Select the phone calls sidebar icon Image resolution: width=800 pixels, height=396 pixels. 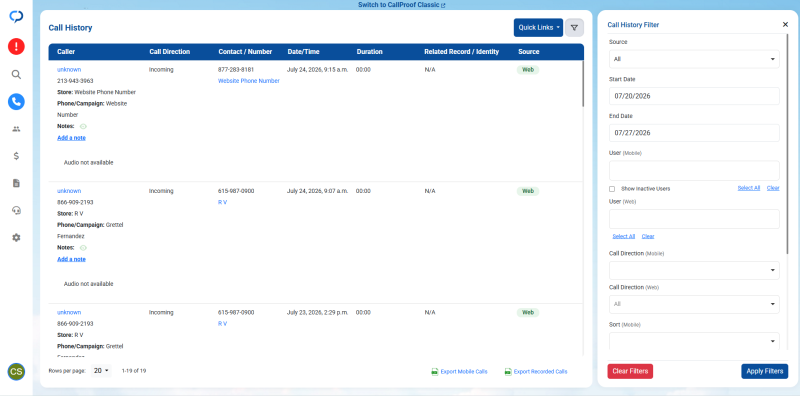[x=16, y=102]
